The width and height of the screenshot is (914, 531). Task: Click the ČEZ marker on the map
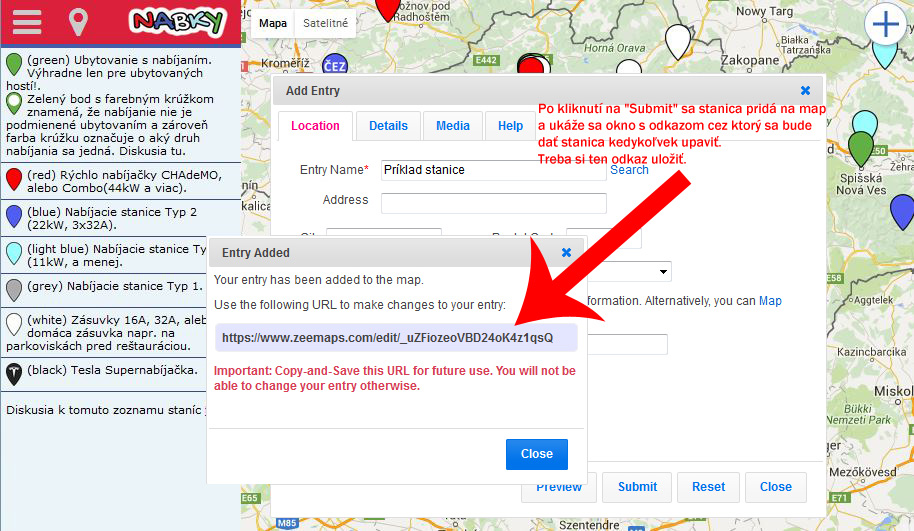[x=334, y=65]
